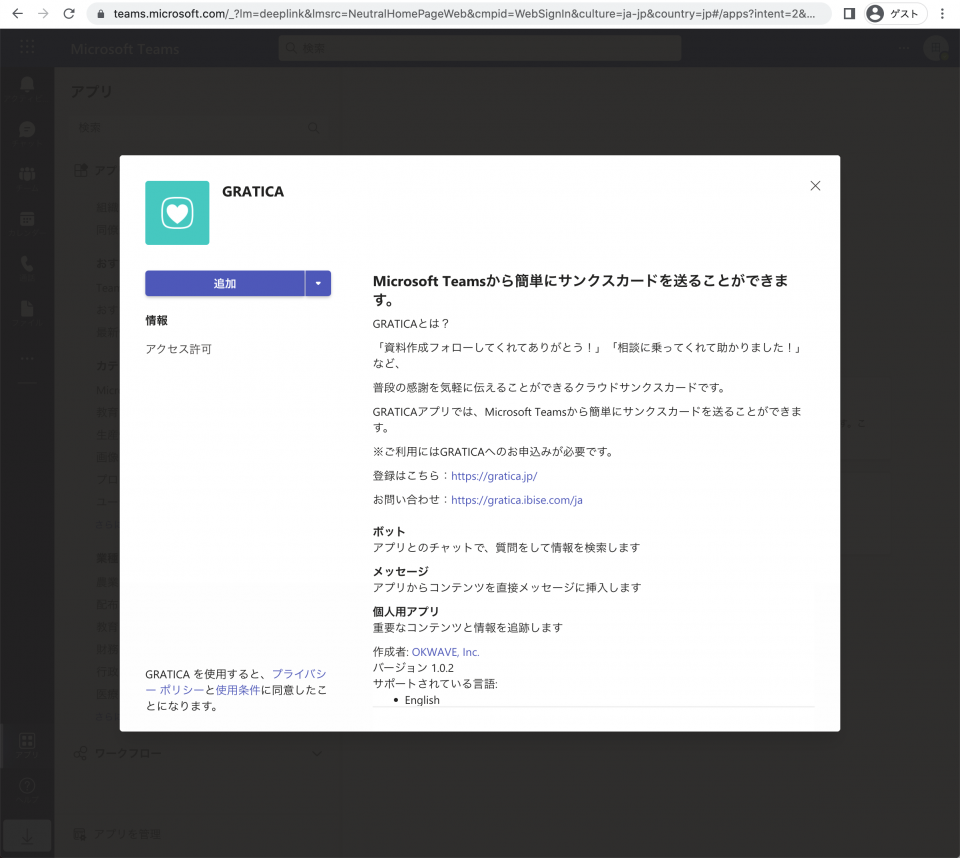Click the lock icon in address bar
Screen dimensions: 960x858
tap(100, 13)
